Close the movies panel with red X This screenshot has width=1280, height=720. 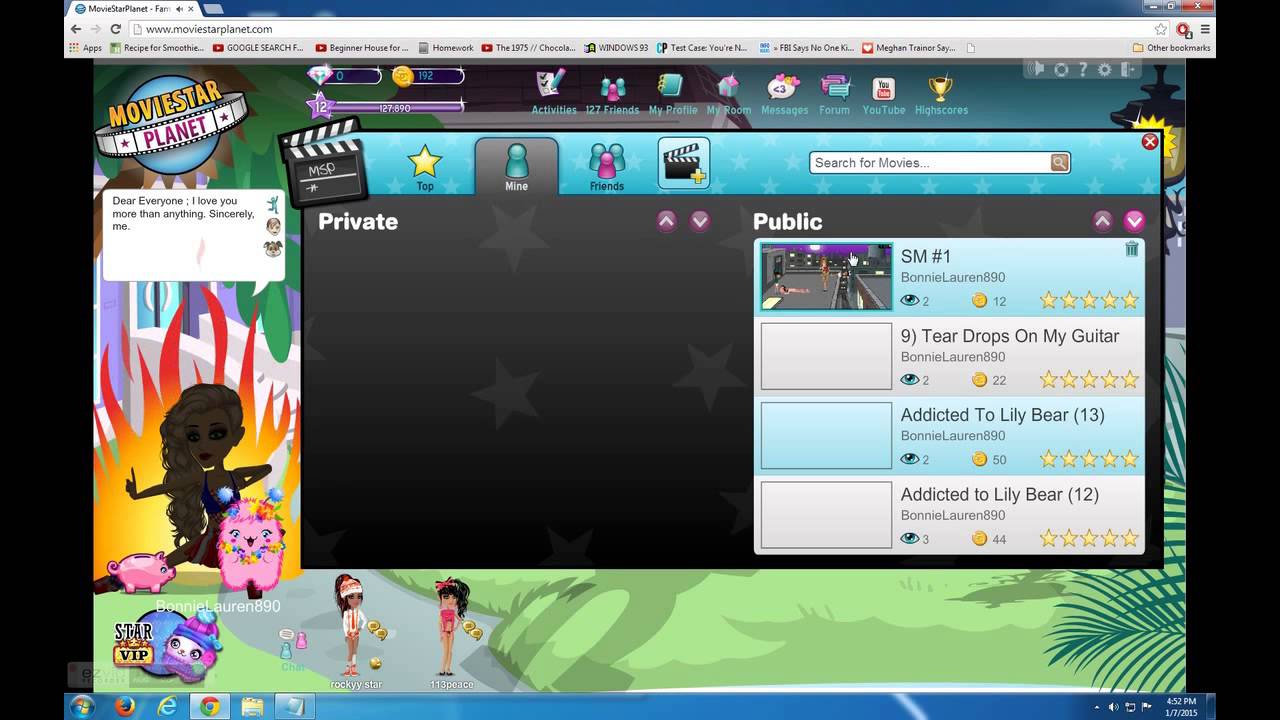(1150, 142)
